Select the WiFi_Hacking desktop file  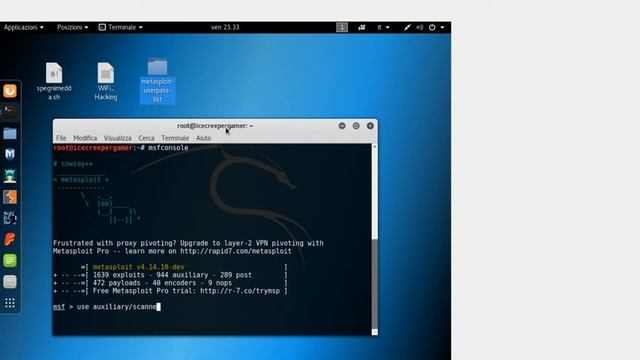pos(106,82)
